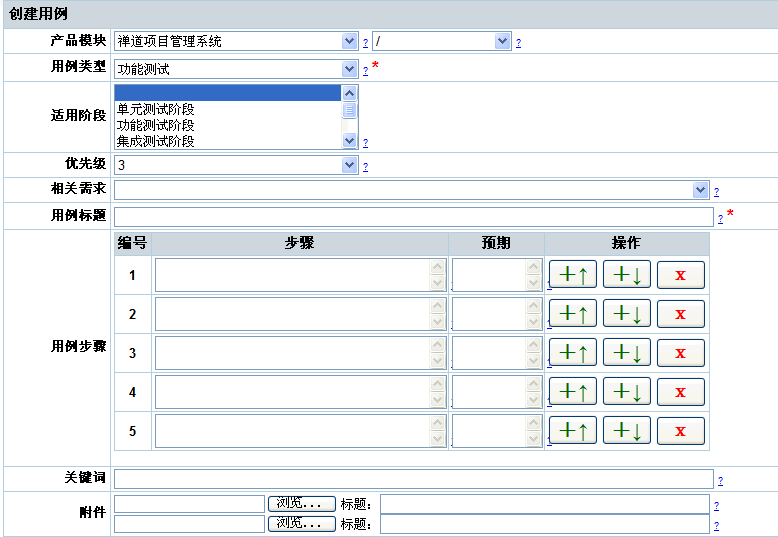Insert a step above step 2
This screenshot has width=778, height=537.
(573, 314)
